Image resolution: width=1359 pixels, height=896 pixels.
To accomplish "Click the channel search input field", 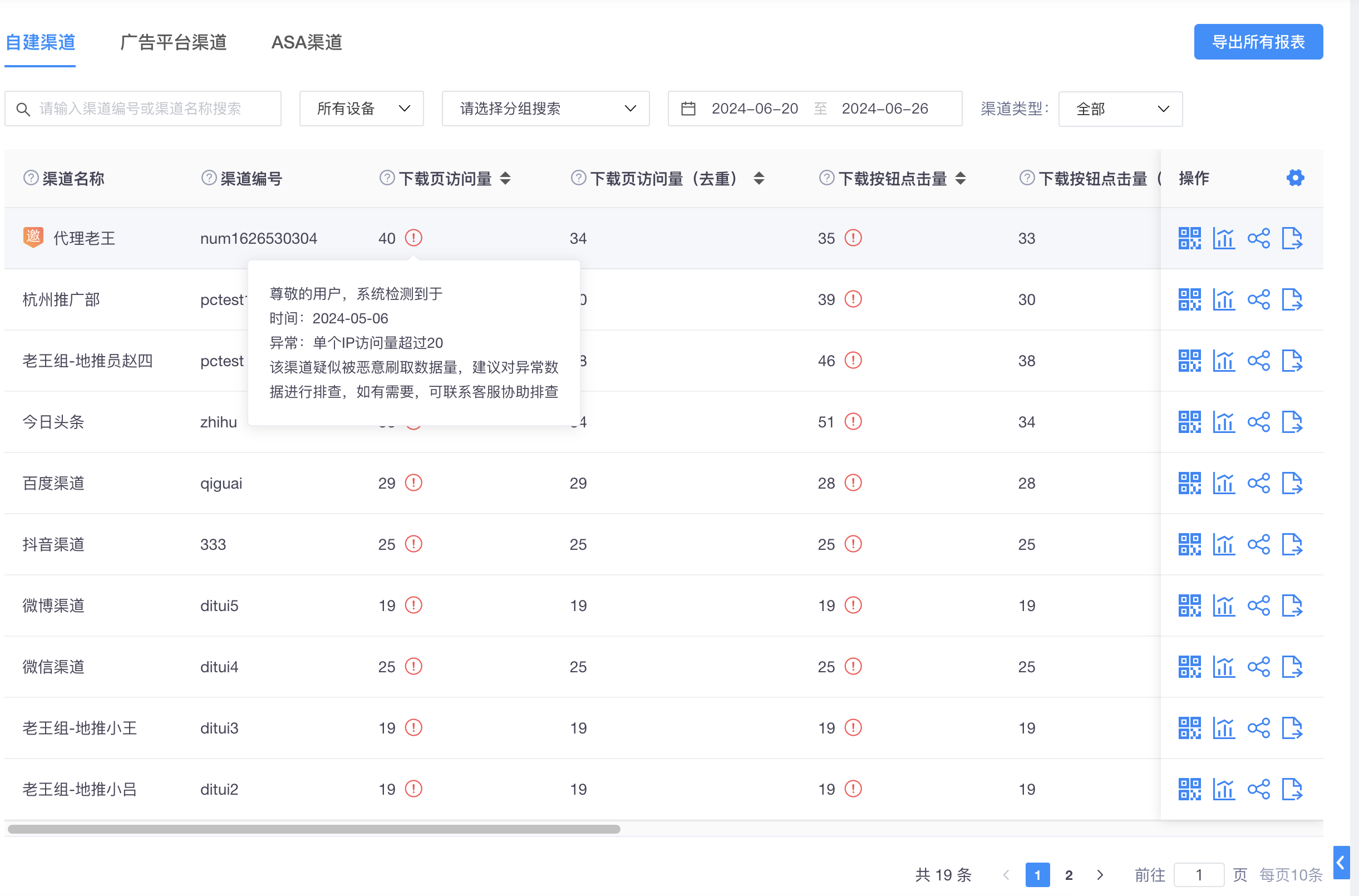I will coord(143,108).
